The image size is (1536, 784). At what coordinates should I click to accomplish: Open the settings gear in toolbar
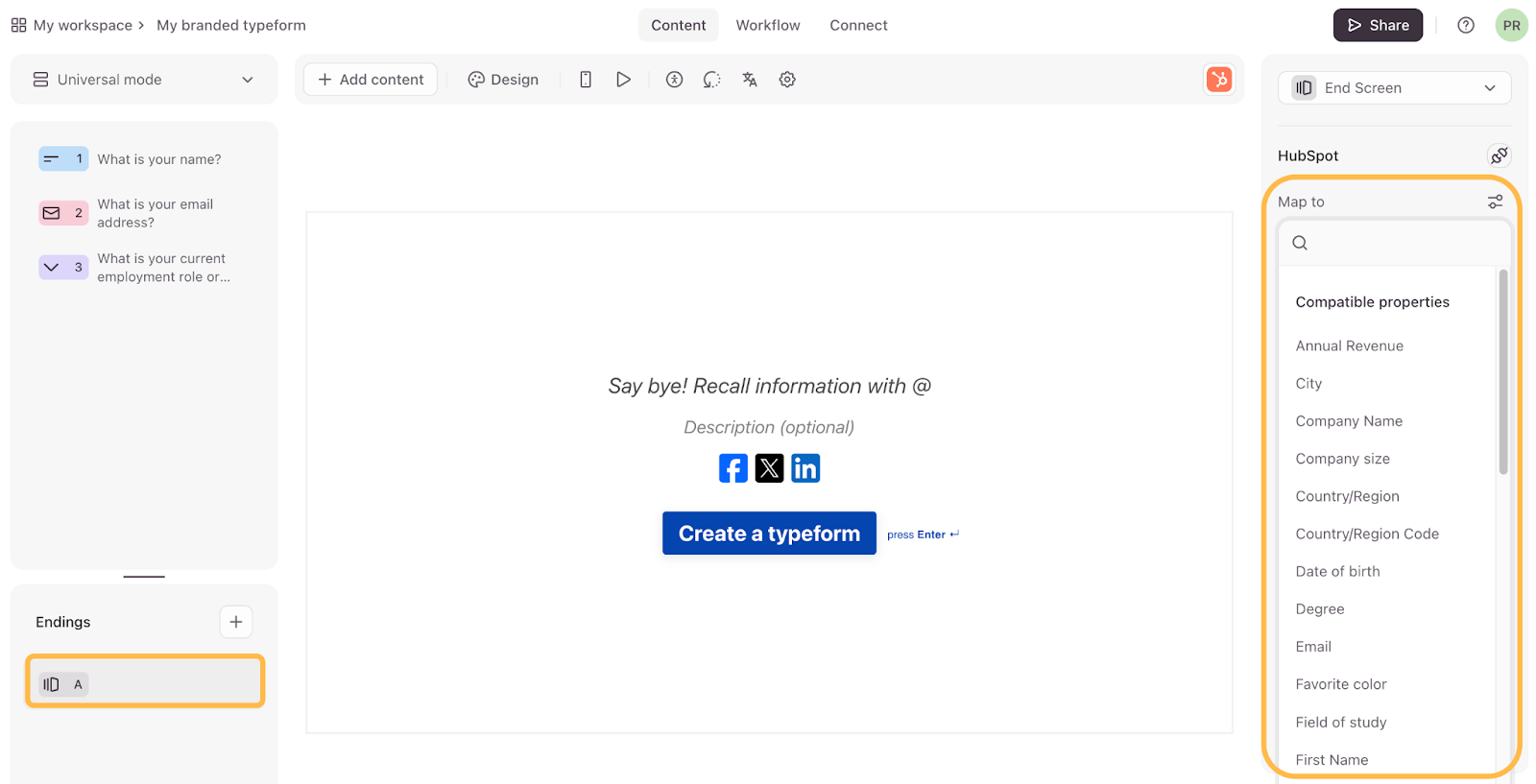point(787,80)
